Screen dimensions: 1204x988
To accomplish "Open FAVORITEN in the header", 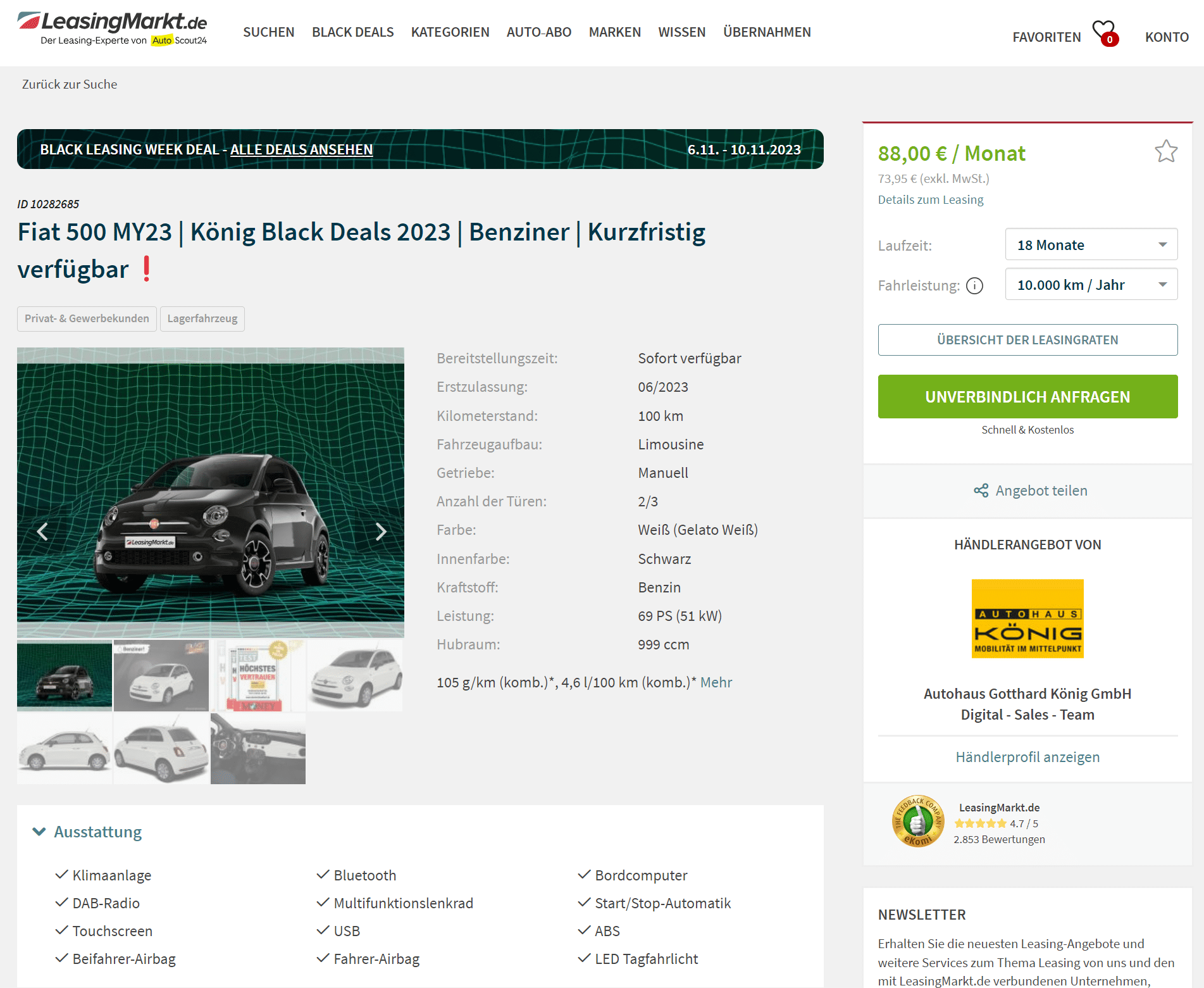I will click(x=1046, y=37).
